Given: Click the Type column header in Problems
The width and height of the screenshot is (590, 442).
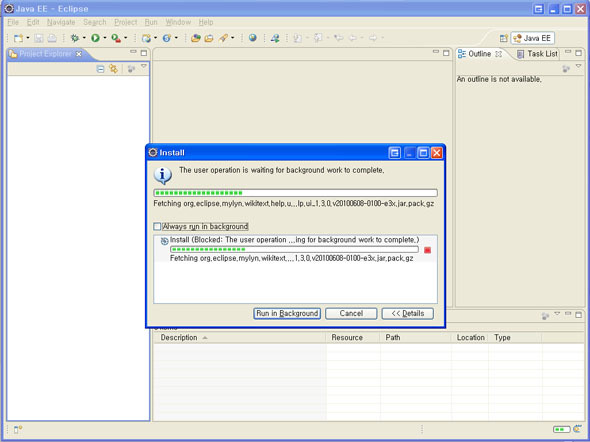Looking at the screenshot, I should [x=515, y=337].
